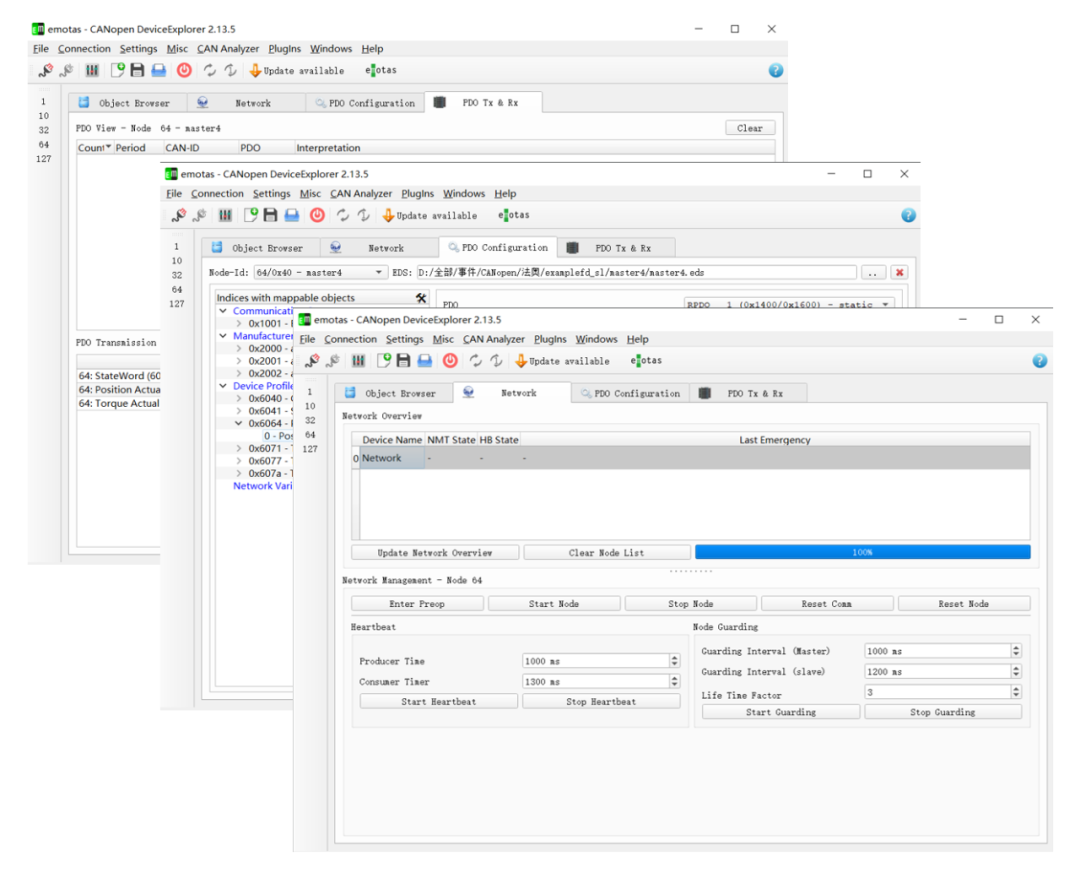The width and height of the screenshot is (1080, 878).
Task: Click Guarding Interval (slave) 1200 ms field
Action: point(937,671)
